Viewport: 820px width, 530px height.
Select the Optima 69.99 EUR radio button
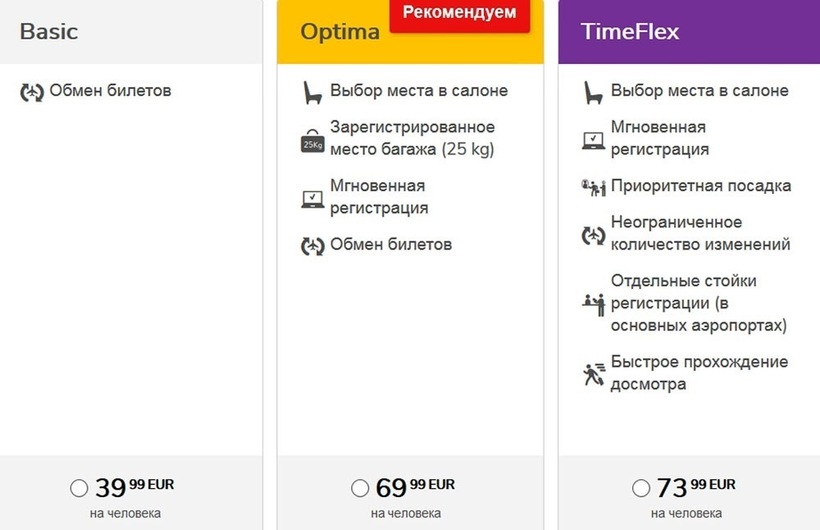[360, 488]
